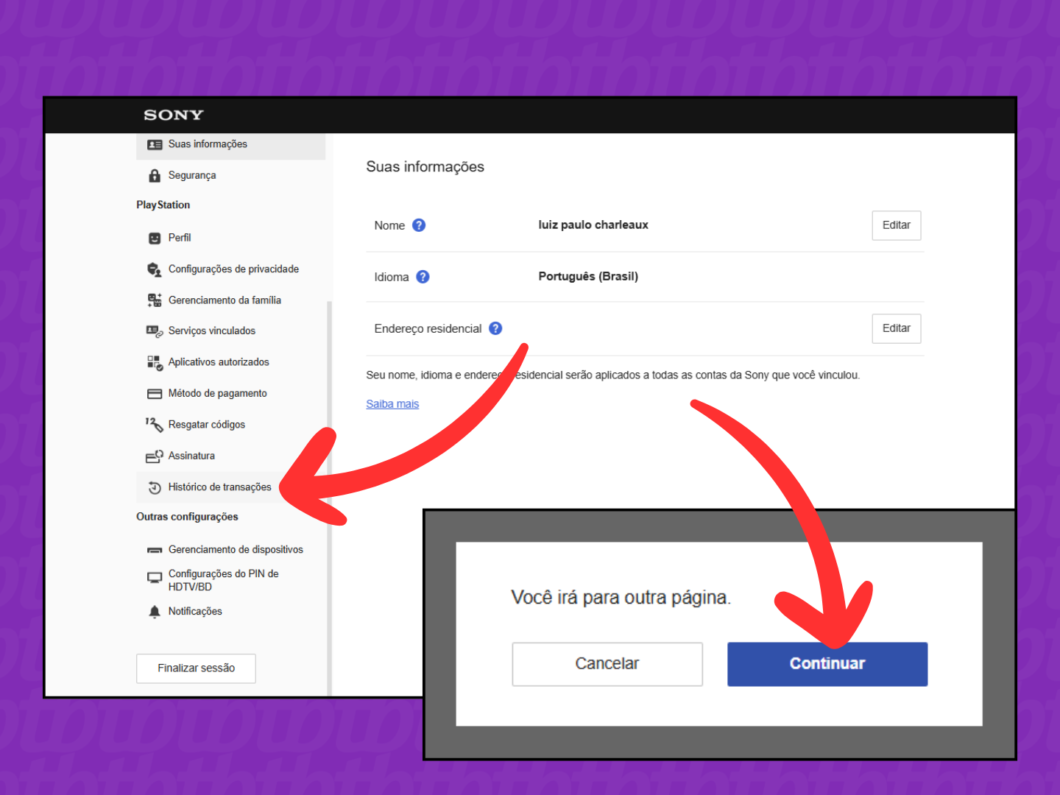This screenshot has height=795, width=1060.
Task: Click the bell icon beside Notificações
Action: click(x=155, y=612)
